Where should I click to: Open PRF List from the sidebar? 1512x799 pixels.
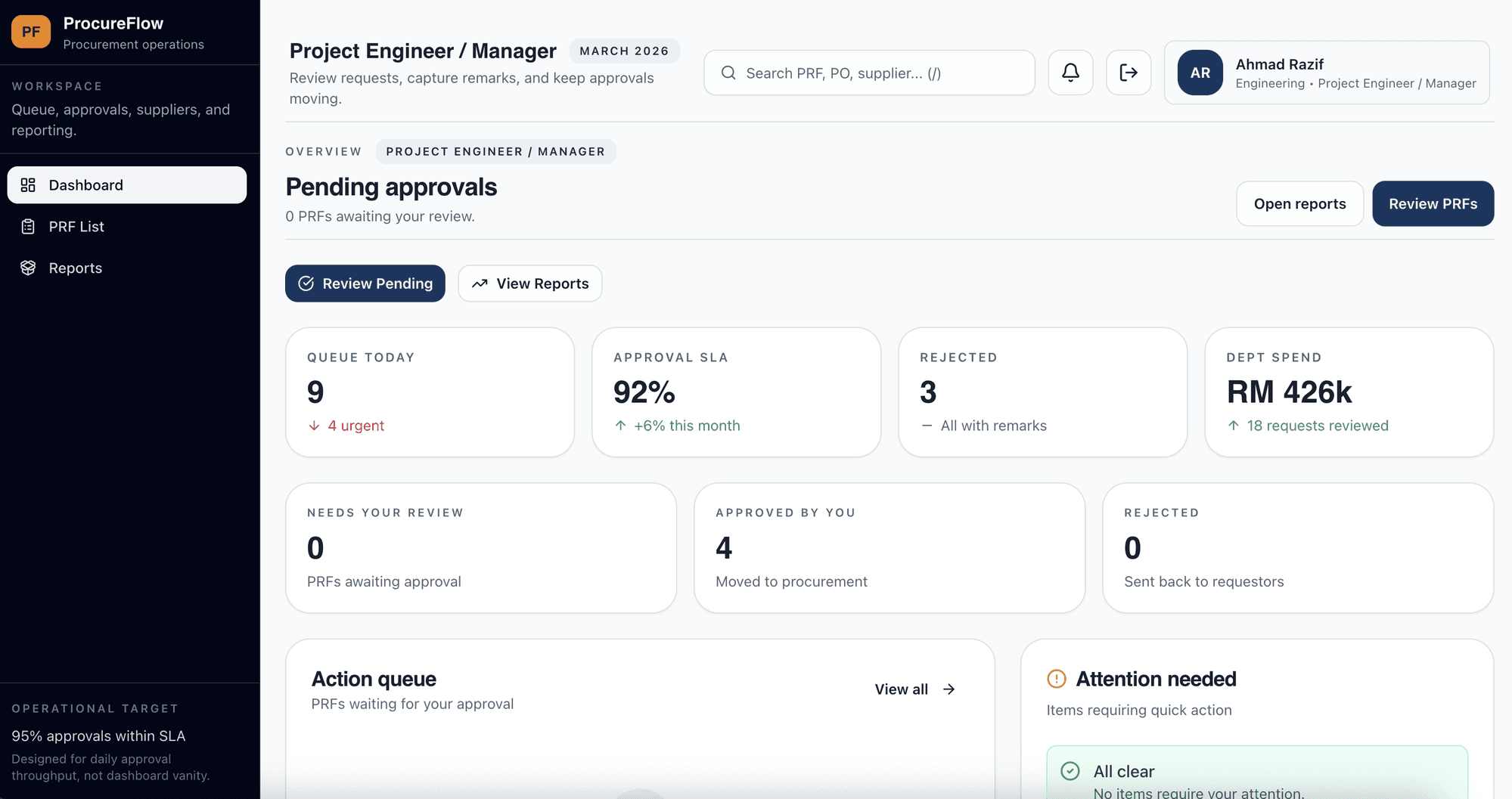pos(127,227)
